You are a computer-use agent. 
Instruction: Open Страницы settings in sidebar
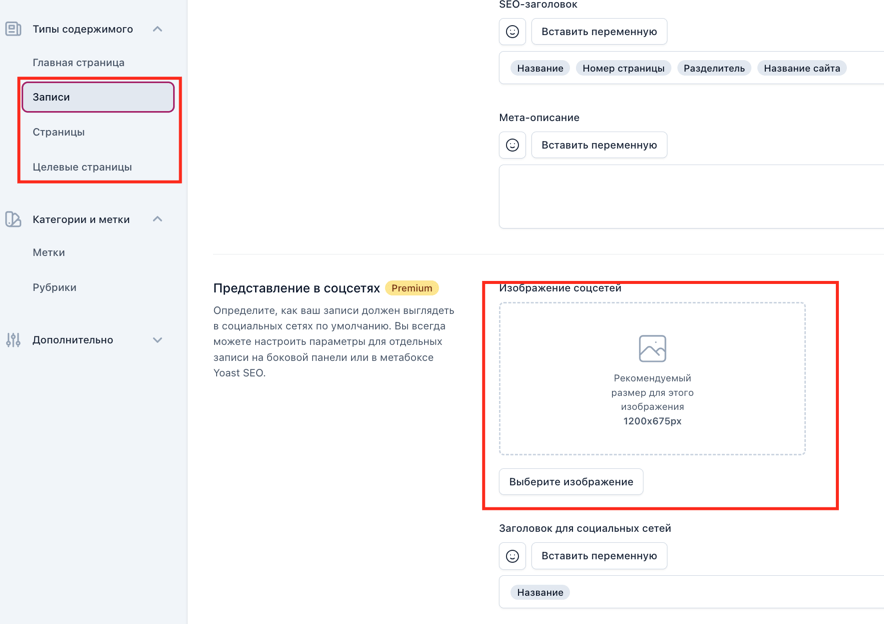coord(59,132)
